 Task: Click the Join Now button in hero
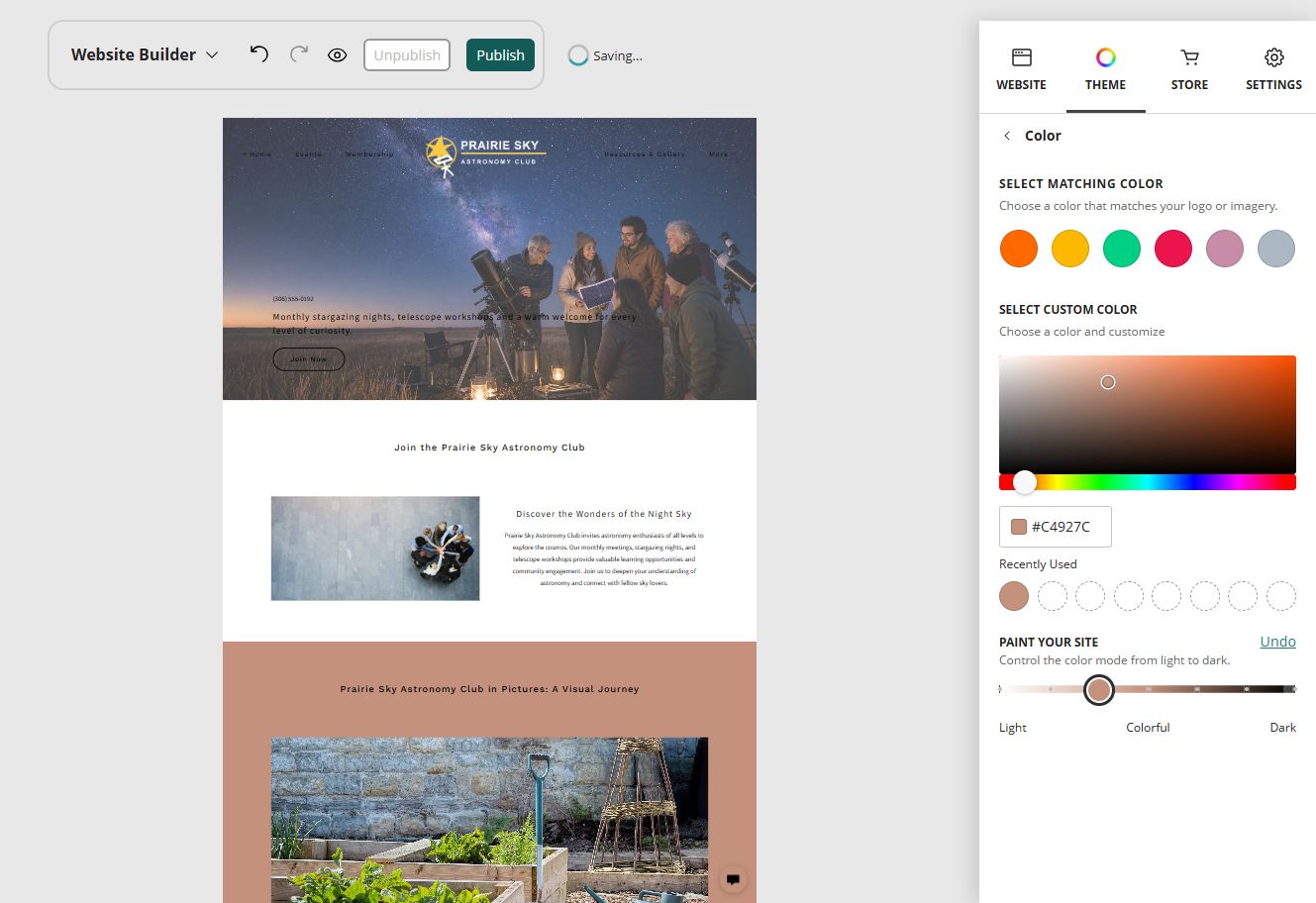(x=309, y=358)
